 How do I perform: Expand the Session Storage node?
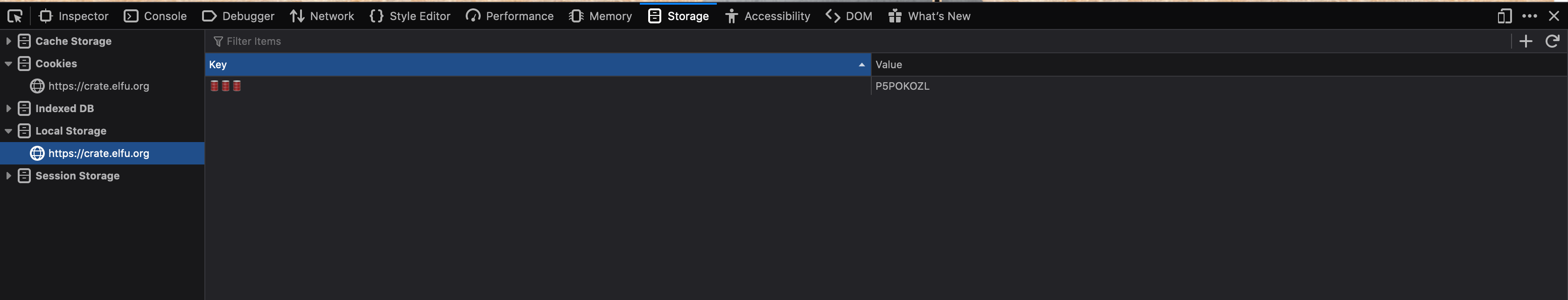pos(8,176)
